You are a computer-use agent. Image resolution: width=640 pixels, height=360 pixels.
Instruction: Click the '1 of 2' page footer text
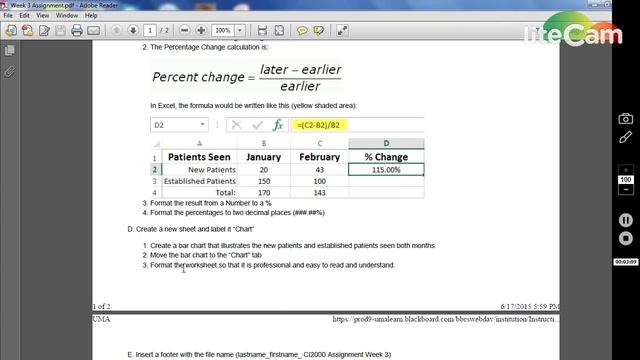(x=101, y=306)
